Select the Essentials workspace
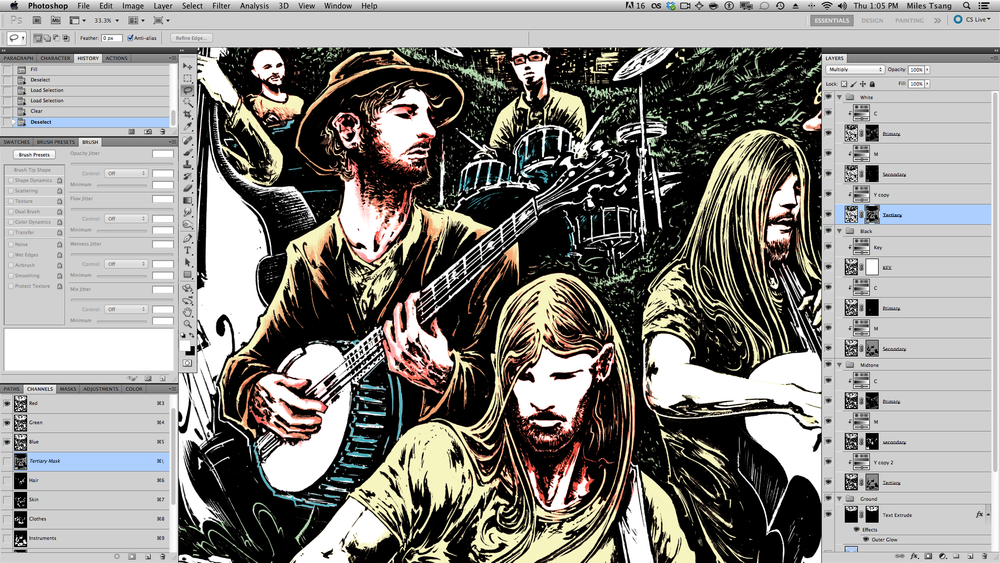Screen dimensions: 1000x563 pyautogui.click(x=832, y=20)
